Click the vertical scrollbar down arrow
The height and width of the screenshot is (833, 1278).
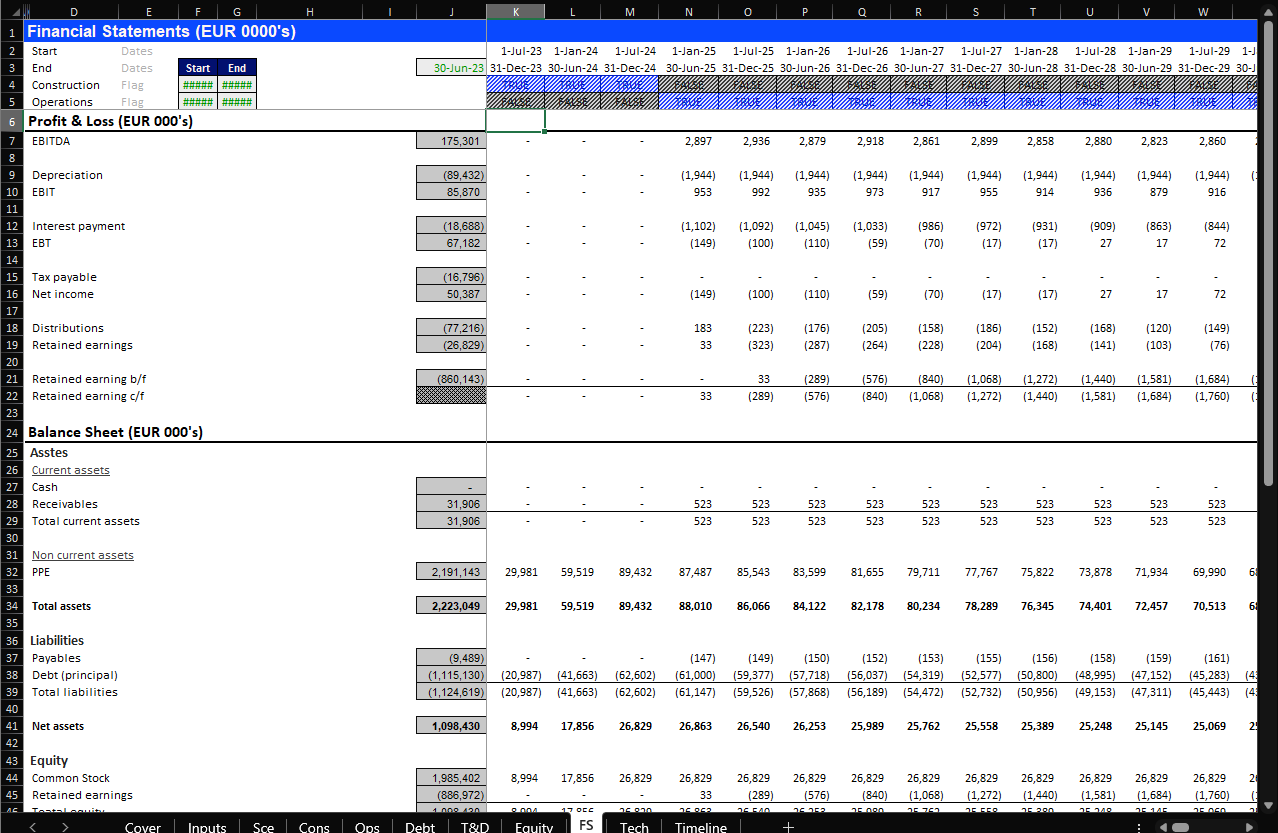tap(1268, 805)
